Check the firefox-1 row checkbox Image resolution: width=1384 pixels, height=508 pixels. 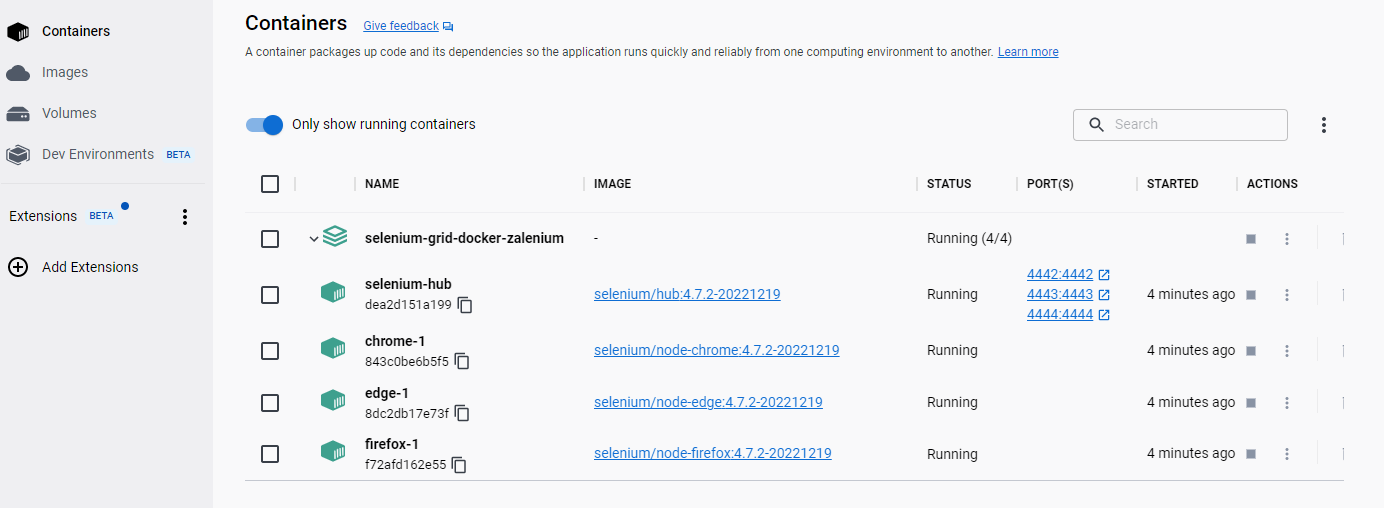pos(270,454)
